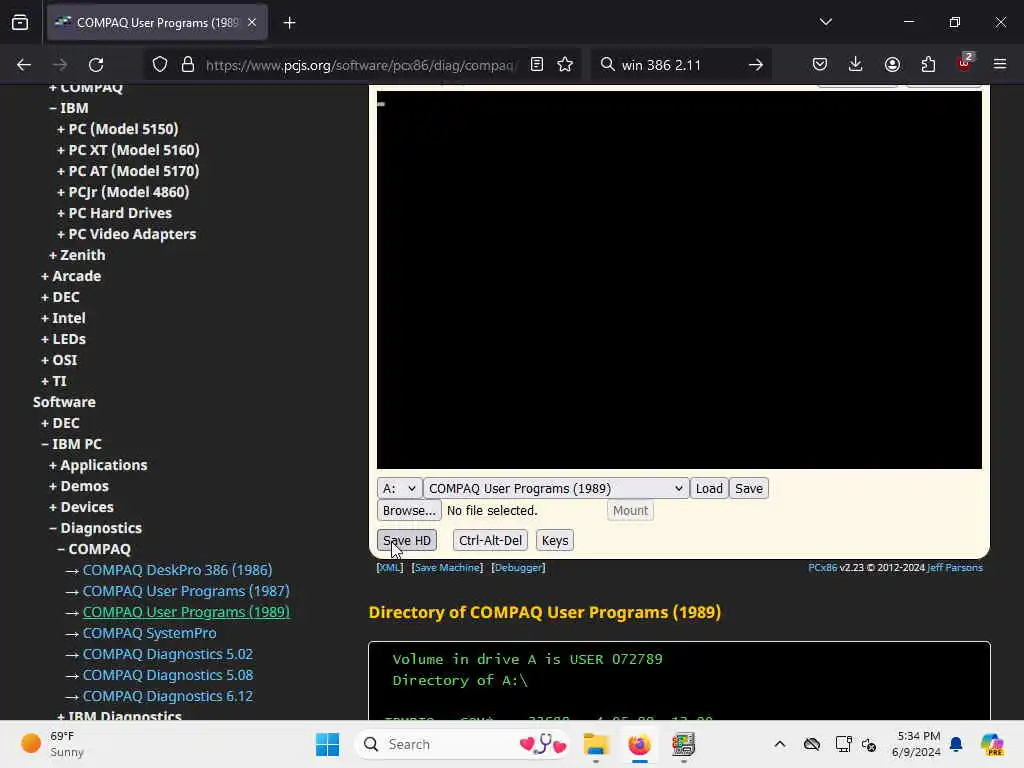
Task: Collapse the IBM section
Action: coord(69,108)
